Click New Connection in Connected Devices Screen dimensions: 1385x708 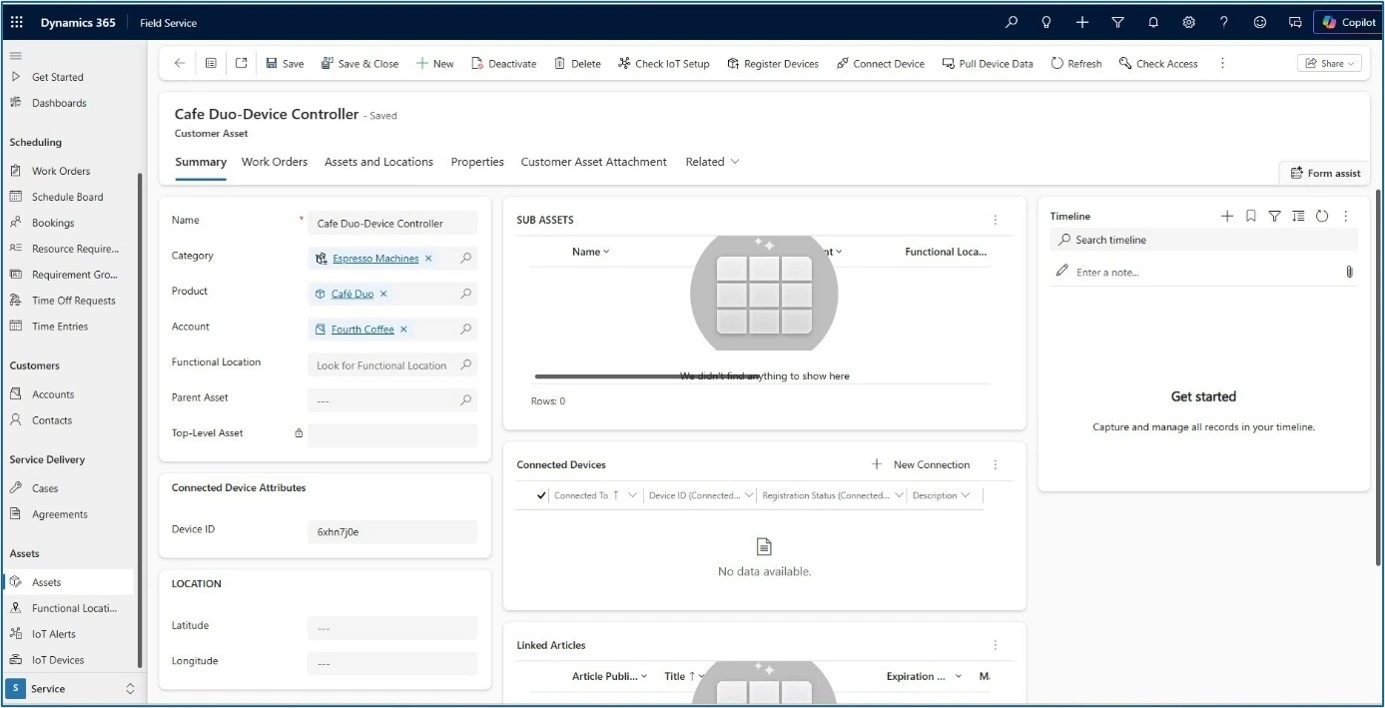pyautogui.click(x=921, y=464)
